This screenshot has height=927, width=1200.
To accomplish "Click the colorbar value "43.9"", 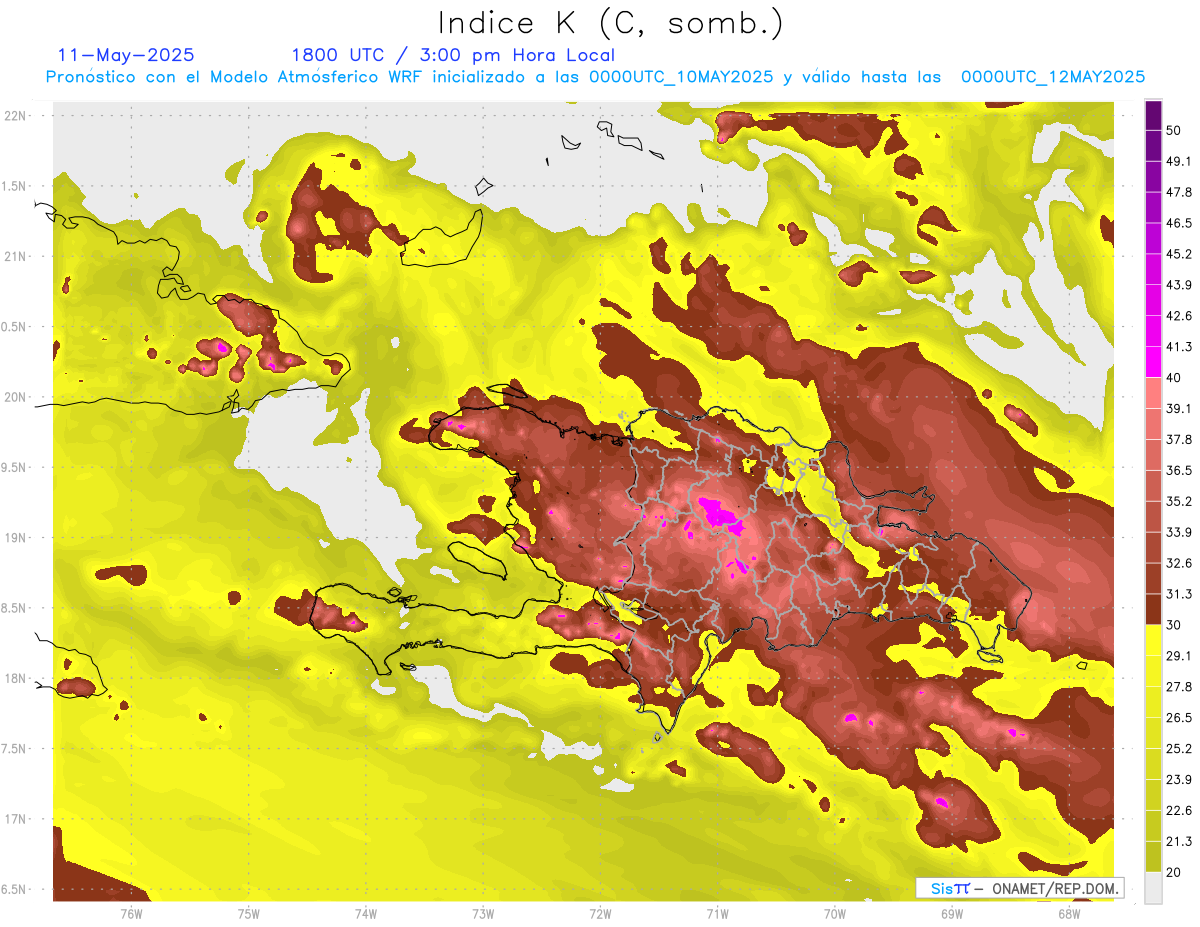I will click(x=1178, y=285).
